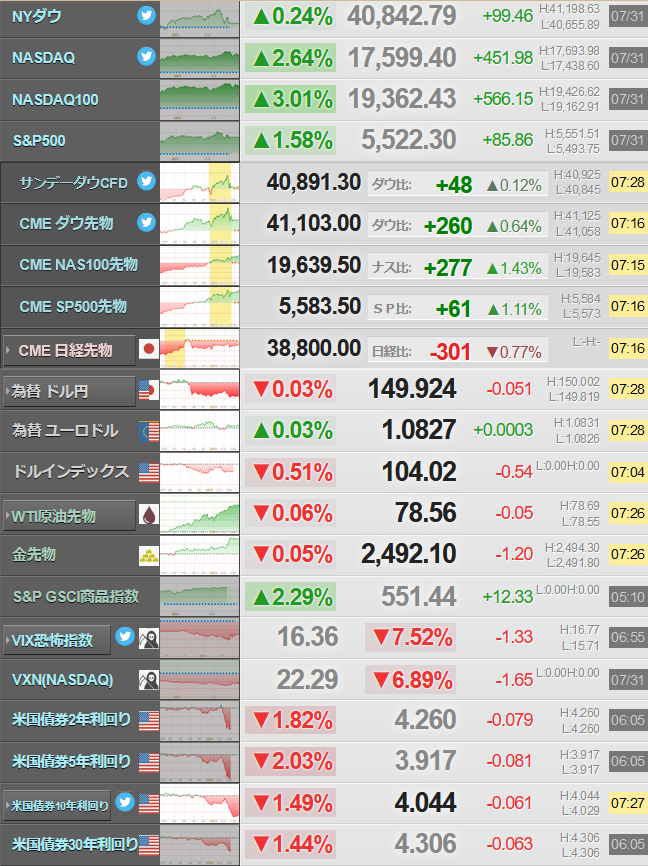
Task: Expand the CME 日経先物 button
Action: point(69,350)
